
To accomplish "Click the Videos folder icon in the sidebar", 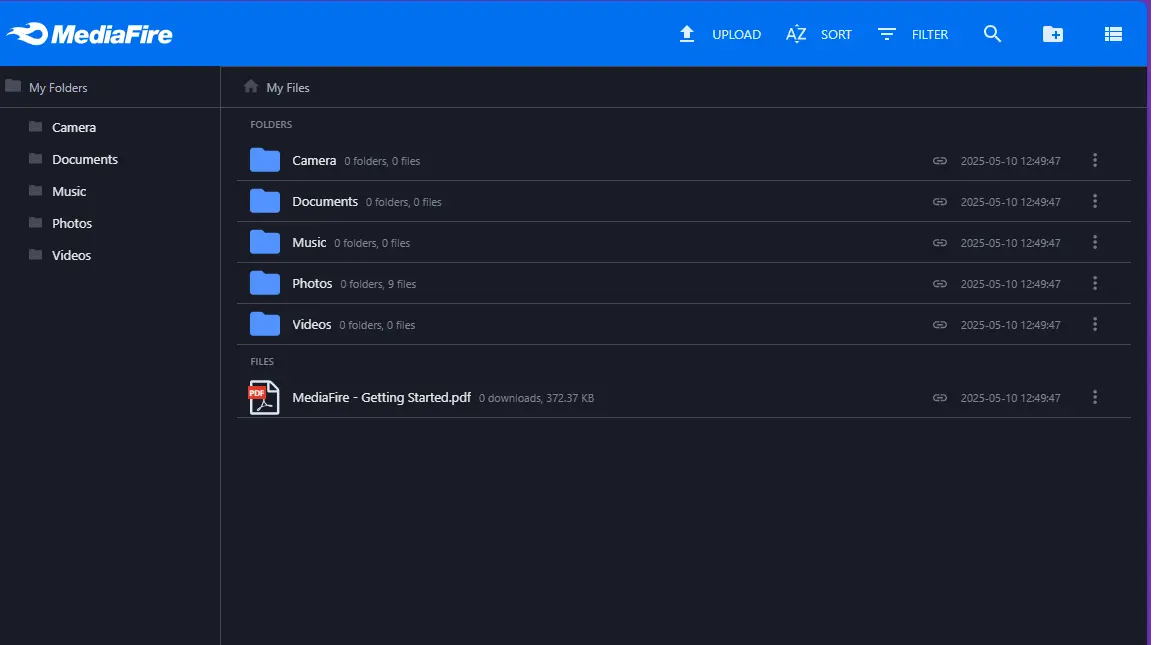I will click(35, 255).
